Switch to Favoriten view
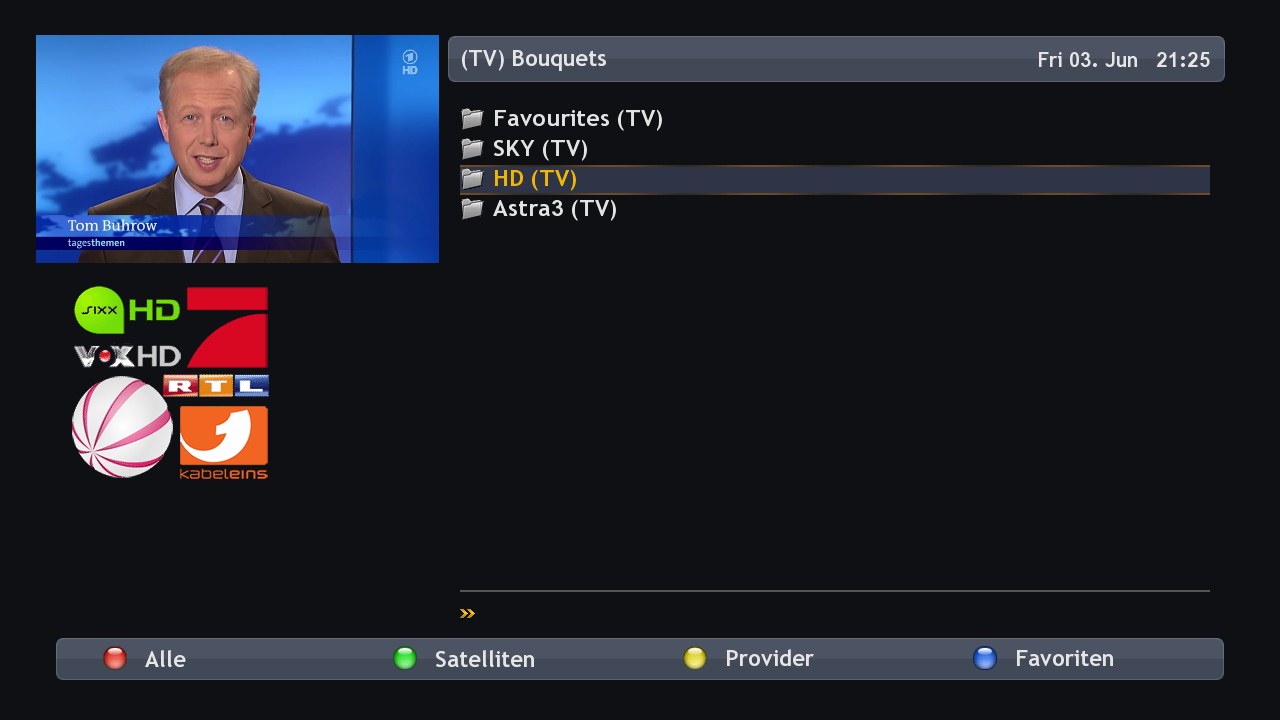Image resolution: width=1280 pixels, height=720 pixels. point(1064,659)
